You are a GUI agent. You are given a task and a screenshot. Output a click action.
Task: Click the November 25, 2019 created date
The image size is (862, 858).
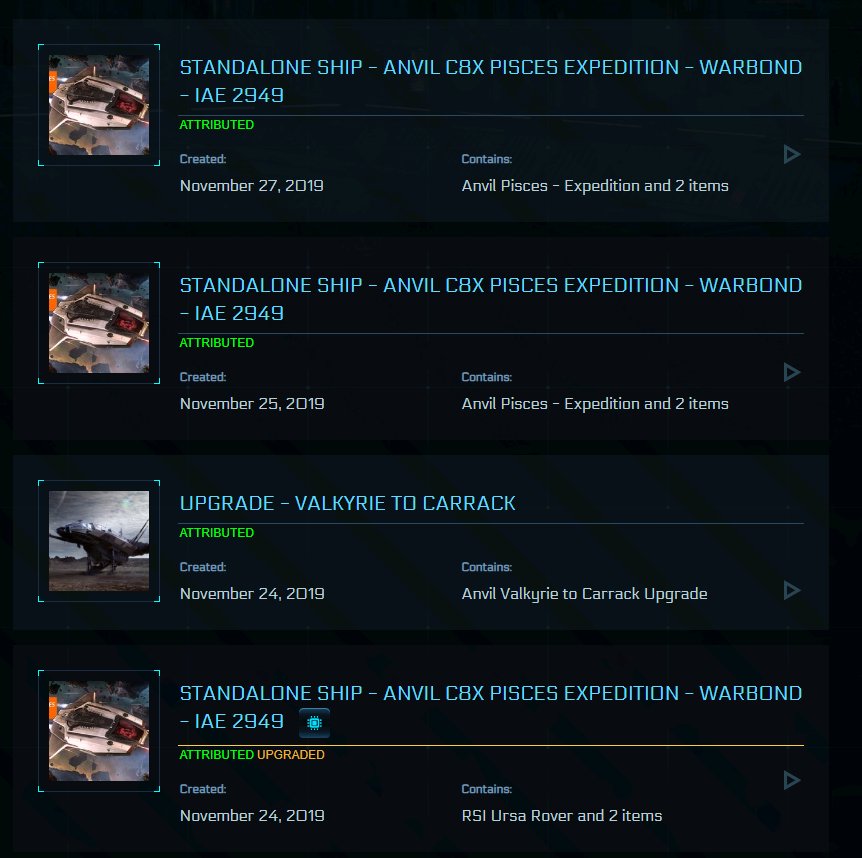(x=252, y=404)
